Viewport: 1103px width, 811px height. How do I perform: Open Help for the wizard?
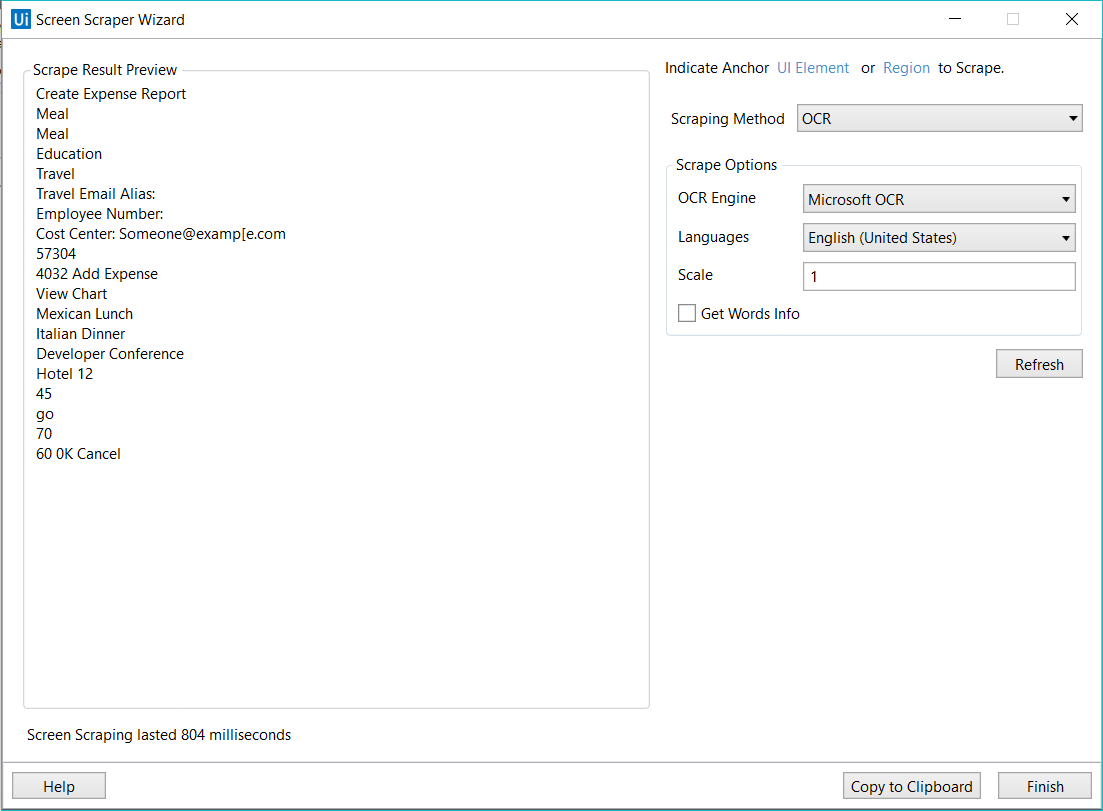(x=59, y=787)
